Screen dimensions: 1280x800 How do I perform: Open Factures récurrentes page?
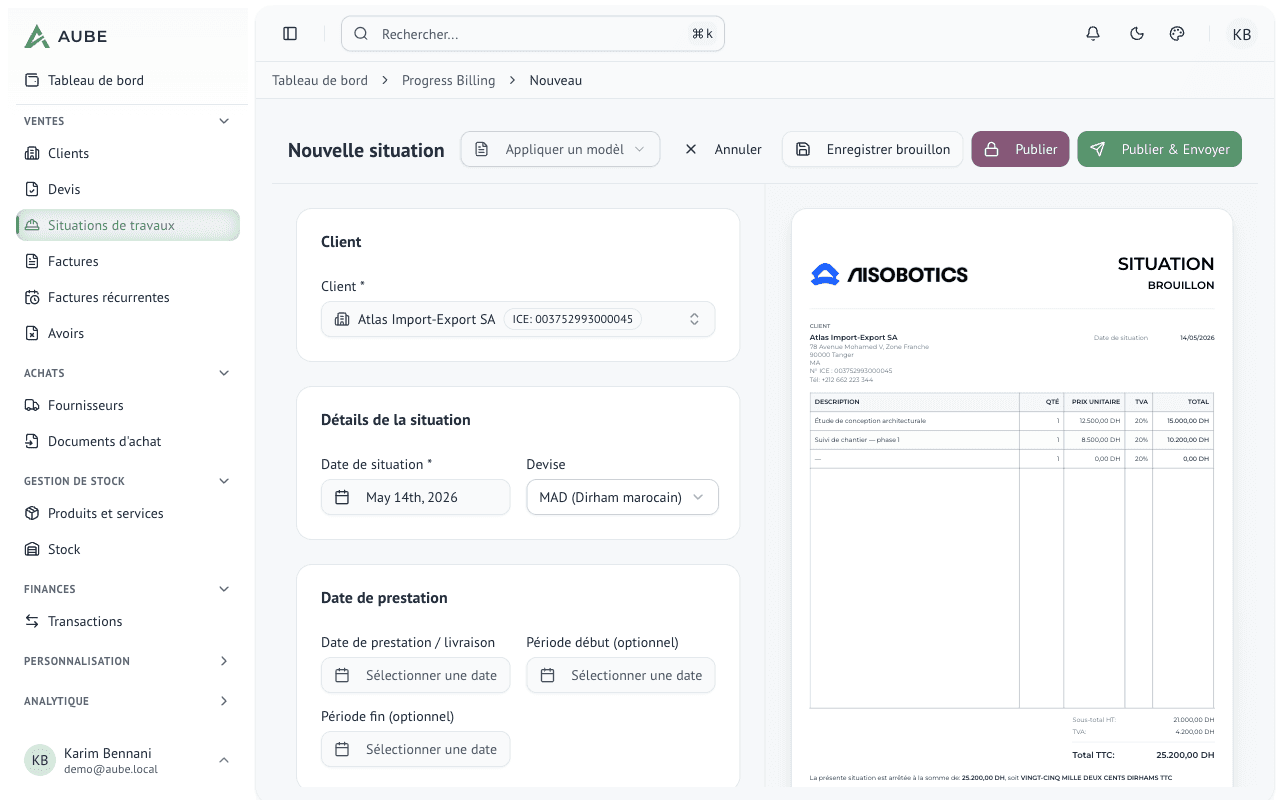128,297
